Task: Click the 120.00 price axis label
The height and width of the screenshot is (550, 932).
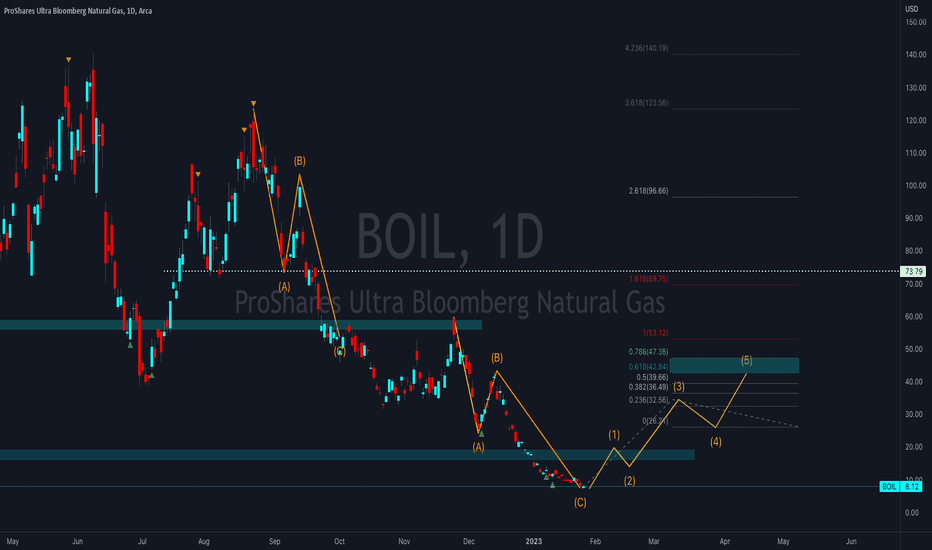Action: click(x=915, y=120)
